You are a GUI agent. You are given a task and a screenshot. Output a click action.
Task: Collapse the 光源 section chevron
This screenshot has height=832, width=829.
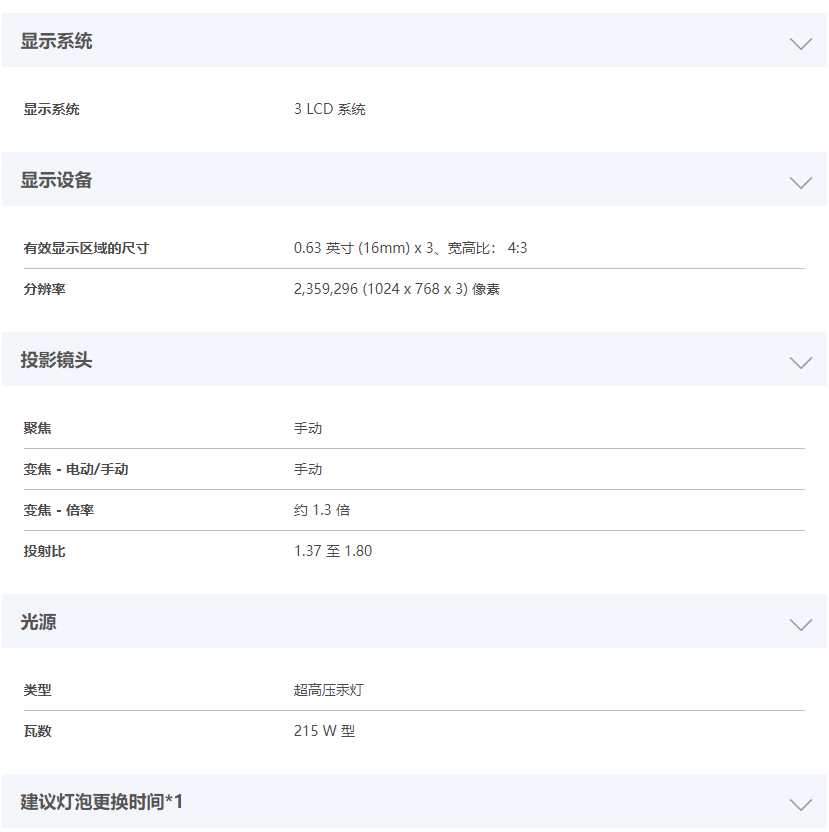click(x=800, y=624)
